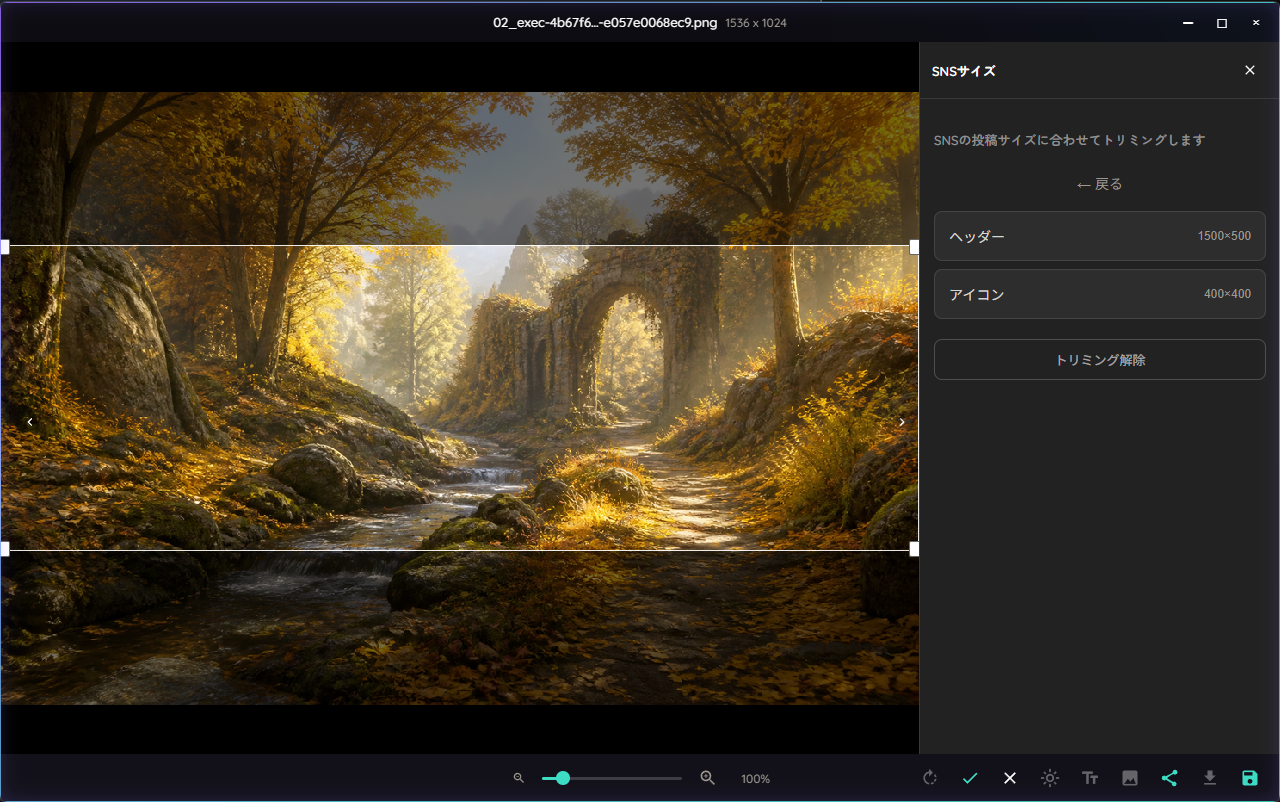Go back via the ← 戻る link
The width and height of the screenshot is (1280, 802).
[1100, 184]
